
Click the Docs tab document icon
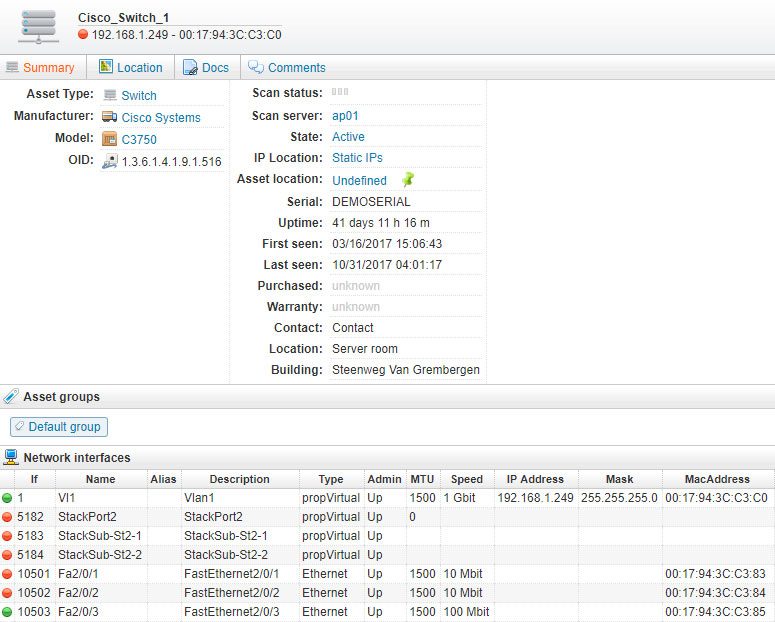(190, 67)
